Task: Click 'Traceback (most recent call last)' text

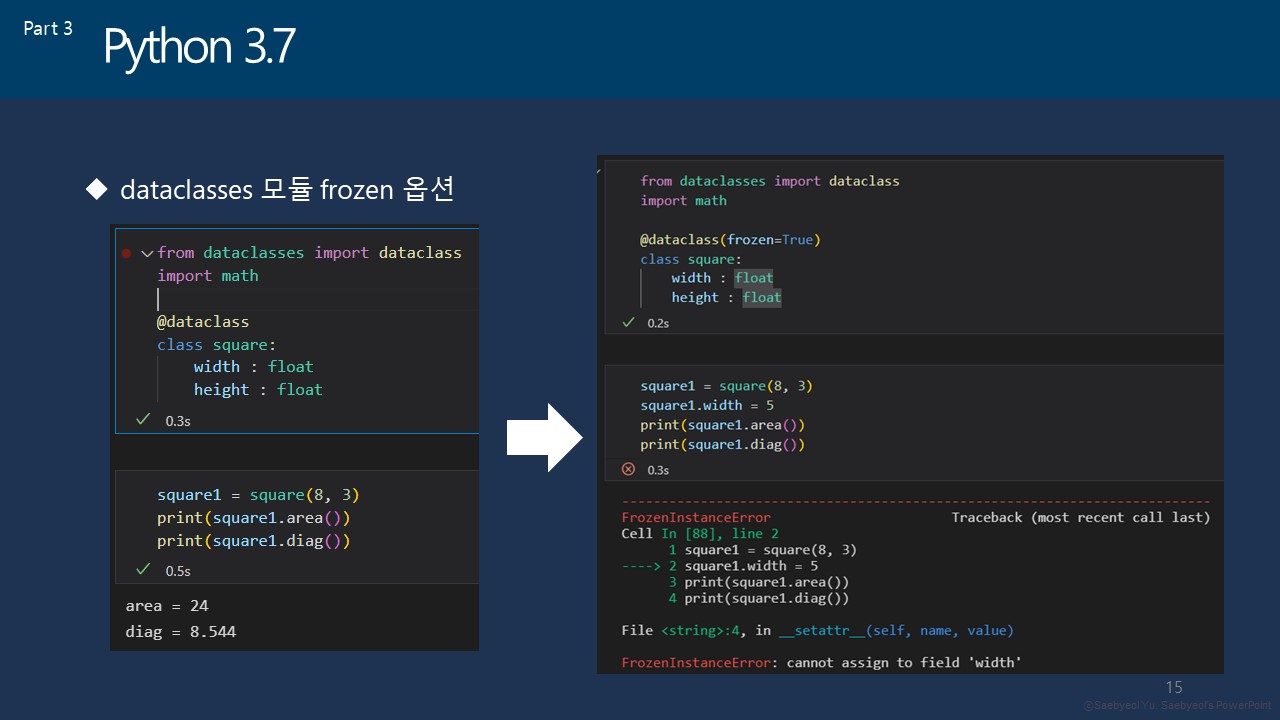Action: [x=1081, y=517]
